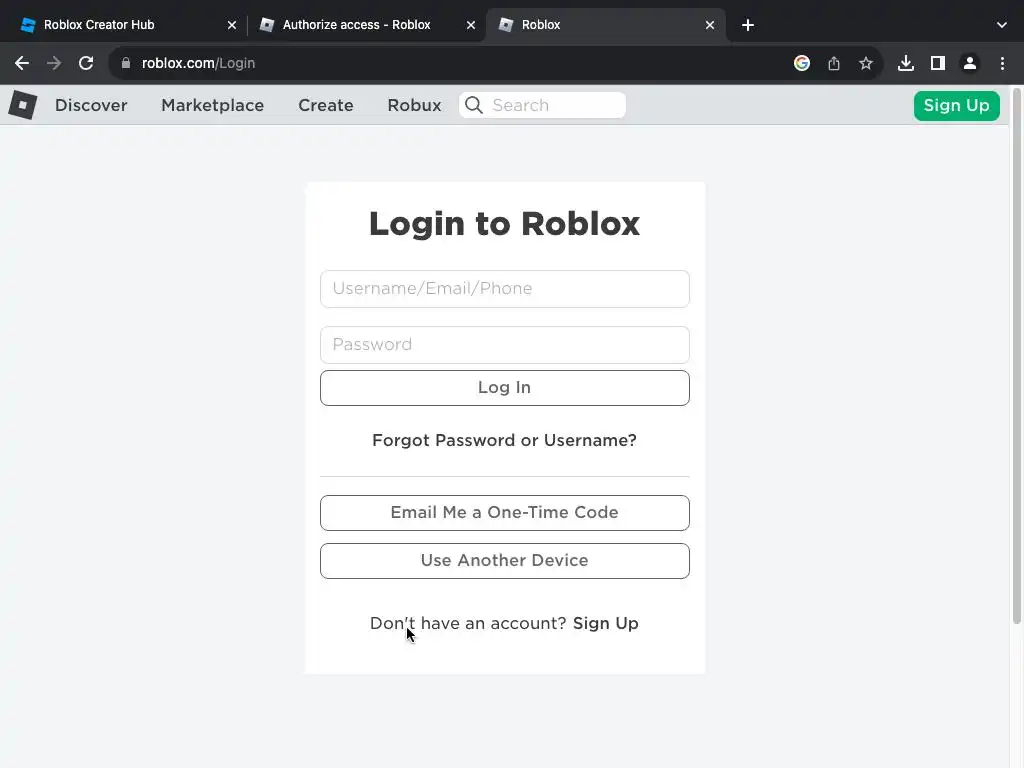Image resolution: width=1024 pixels, height=768 pixels.
Task: Open the Discover menu item
Action: [x=91, y=105]
